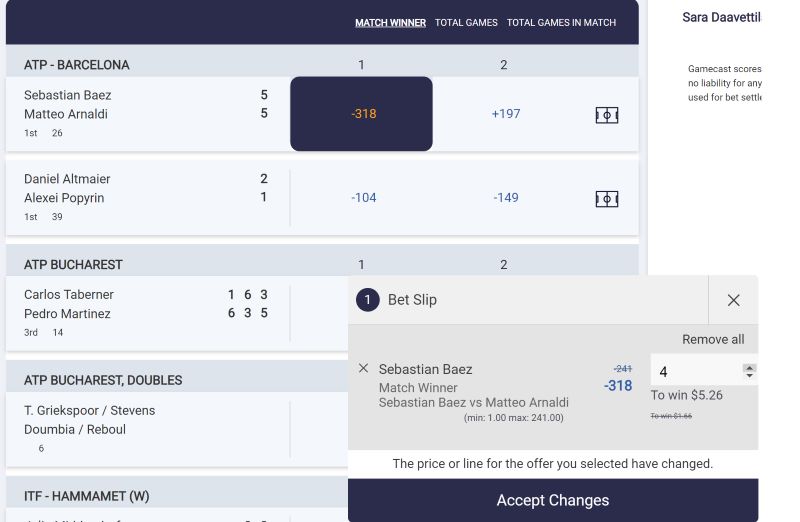Open gamecast icon for Altmaier vs Popyrin

(x=607, y=198)
